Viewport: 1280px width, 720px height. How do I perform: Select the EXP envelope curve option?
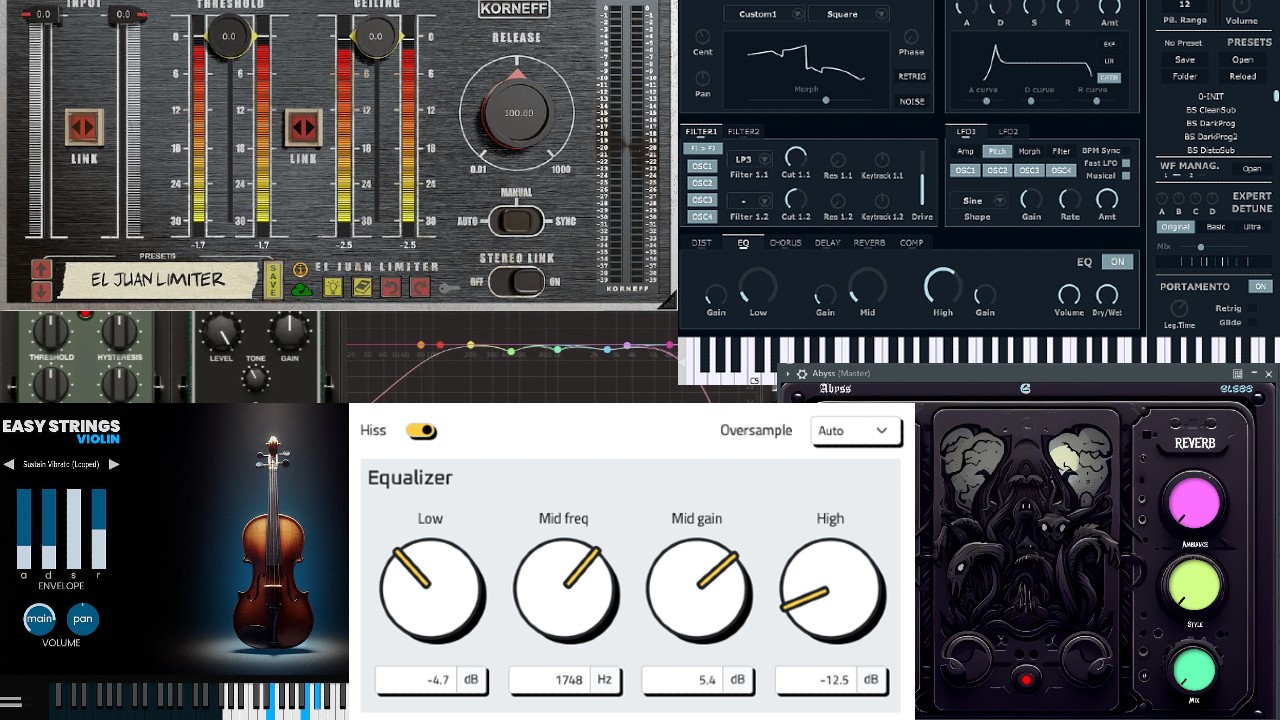coord(1109,44)
